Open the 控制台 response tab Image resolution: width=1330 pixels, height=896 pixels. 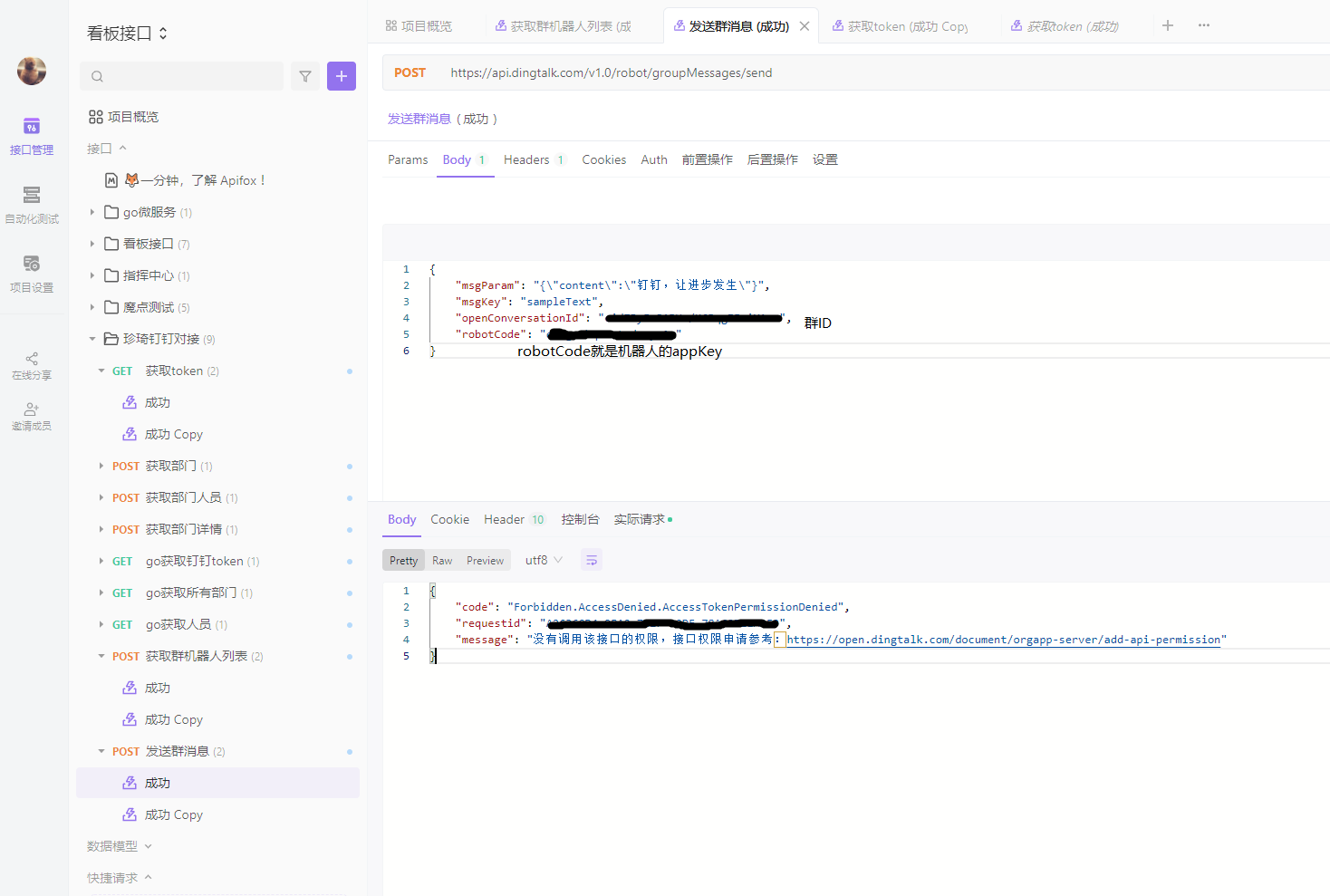[x=580, y=519]
